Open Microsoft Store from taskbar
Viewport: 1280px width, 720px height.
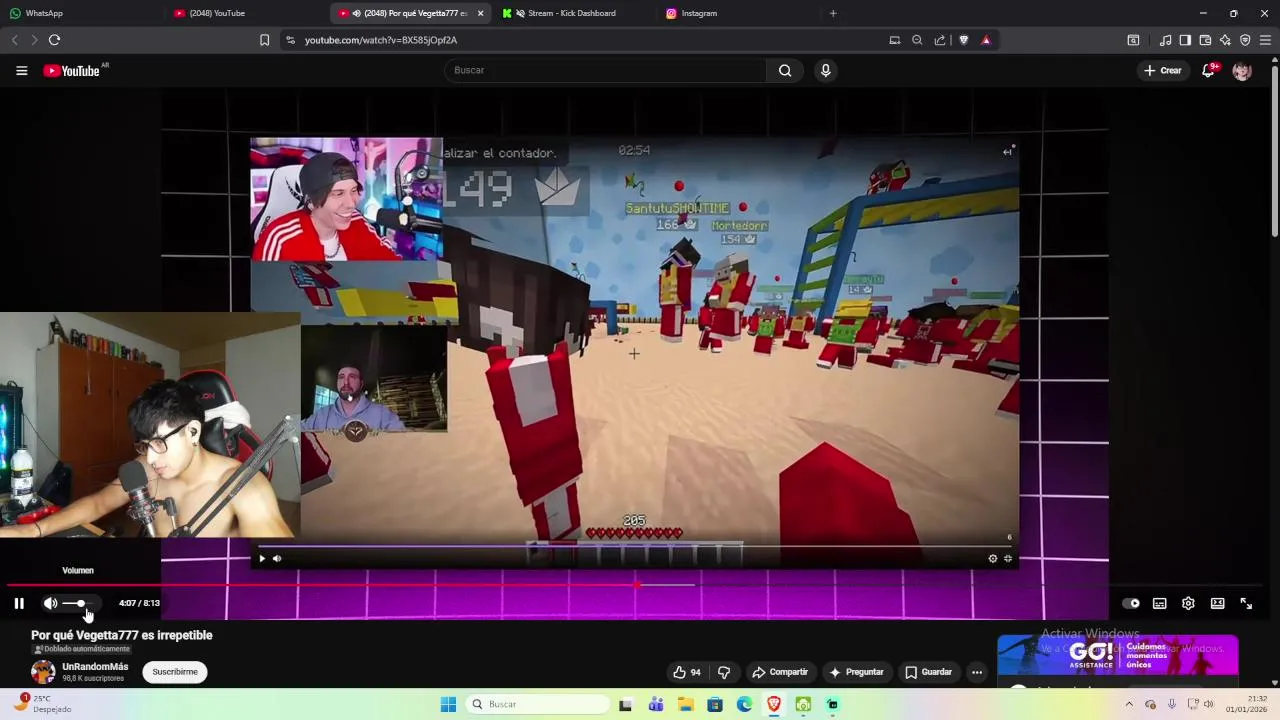[715, 704]
